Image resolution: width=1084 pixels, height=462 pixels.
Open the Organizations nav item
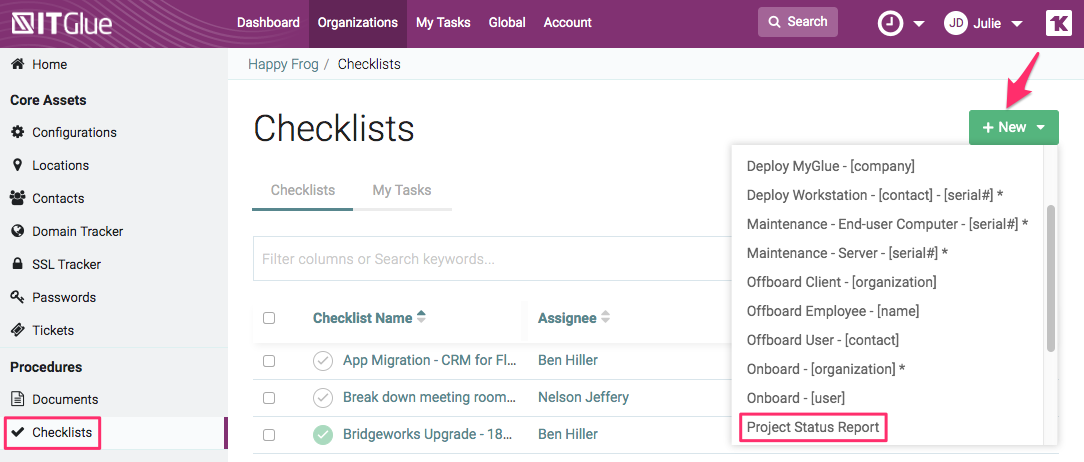[358, 23]
